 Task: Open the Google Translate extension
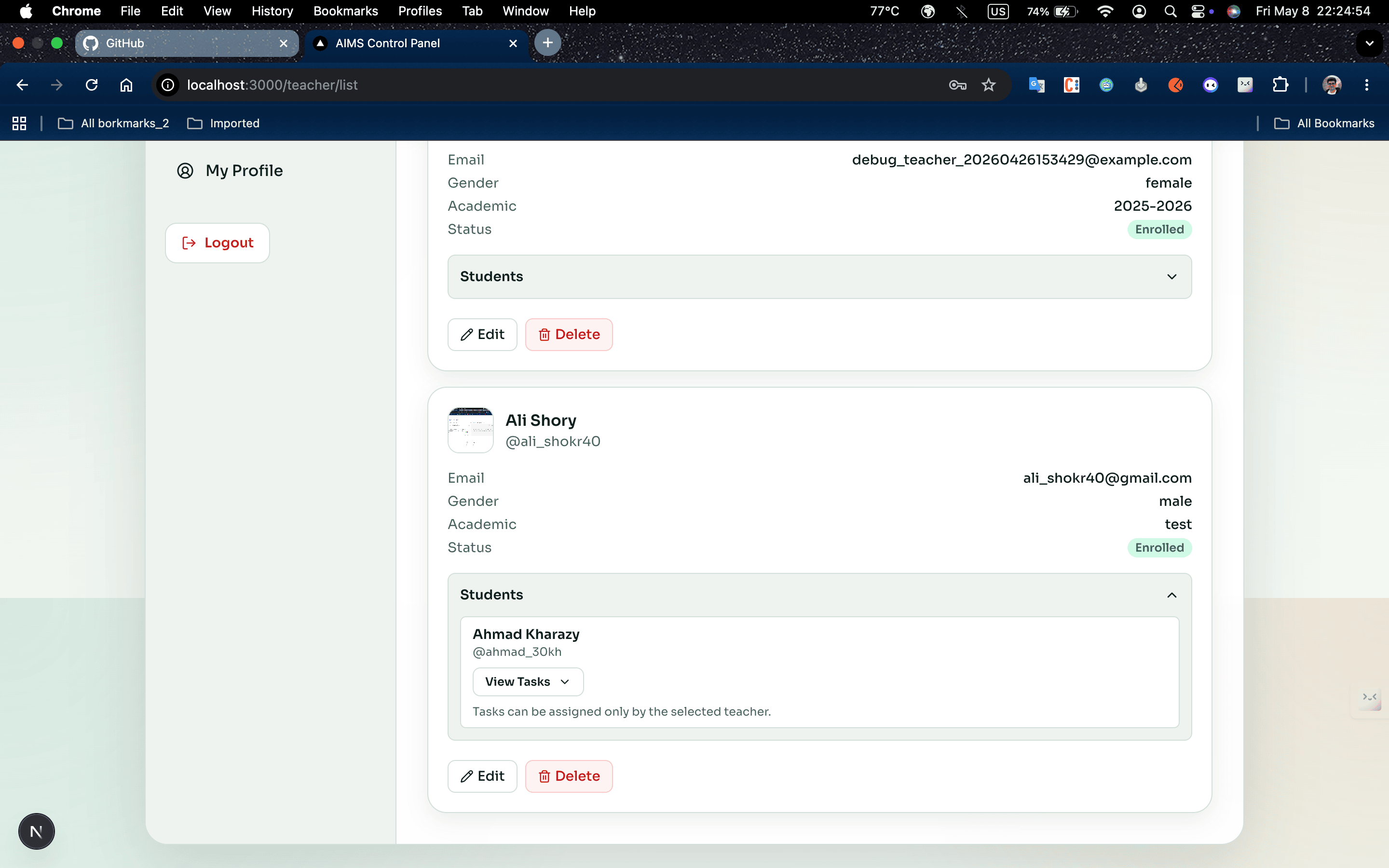click(1036, 85)
